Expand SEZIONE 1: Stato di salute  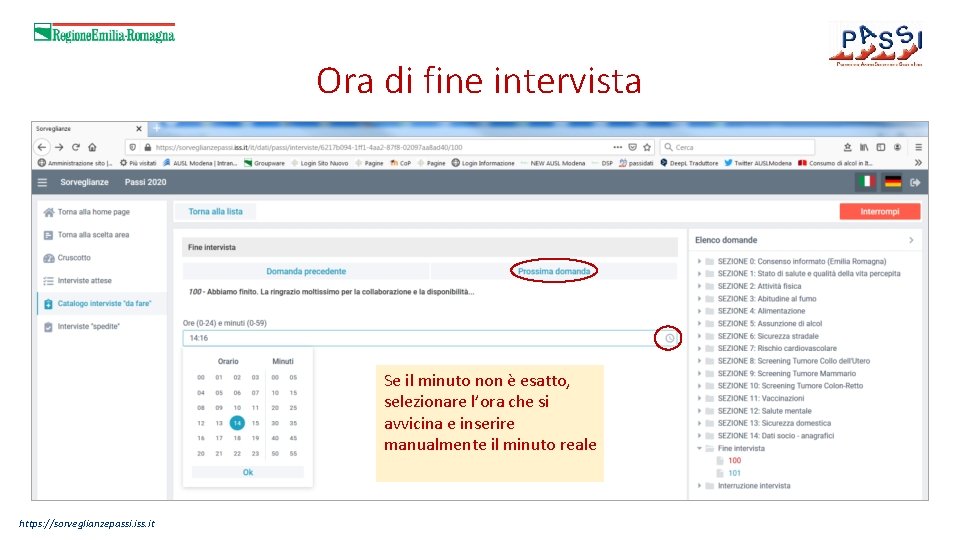click(x=699, y=274)
